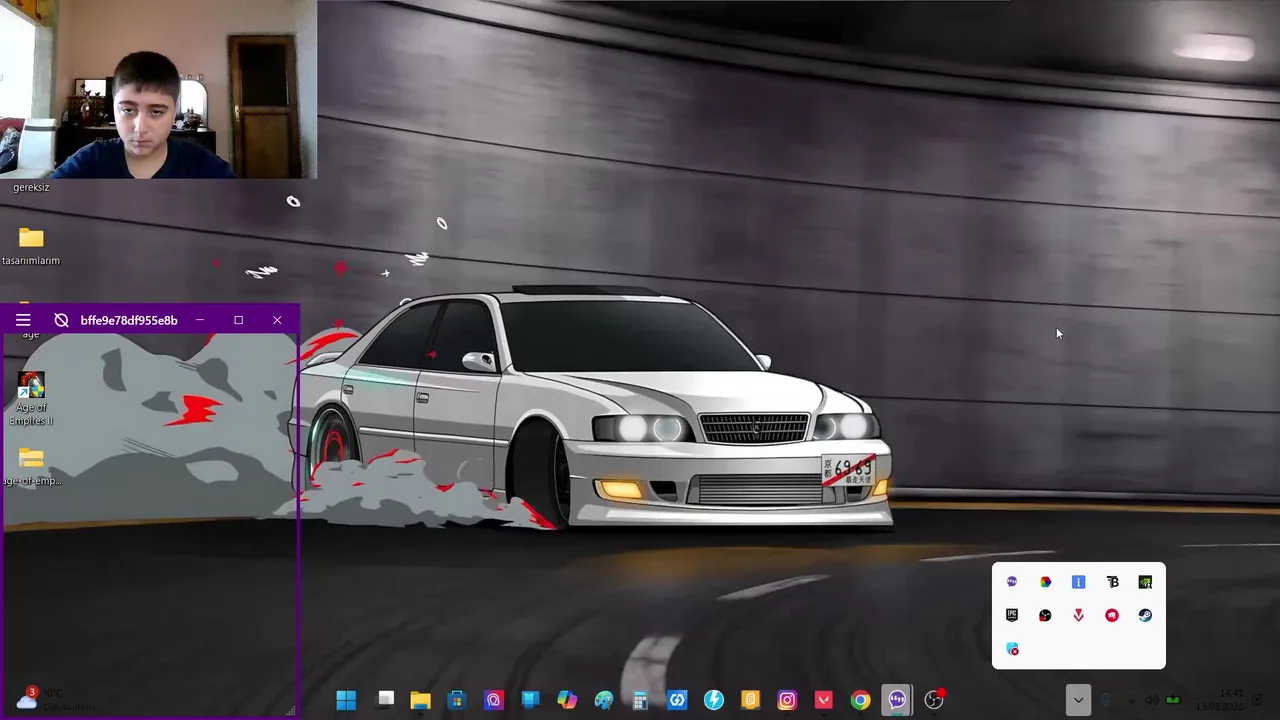Click the TB icon in tray overflow

[x=1112, y=582]
